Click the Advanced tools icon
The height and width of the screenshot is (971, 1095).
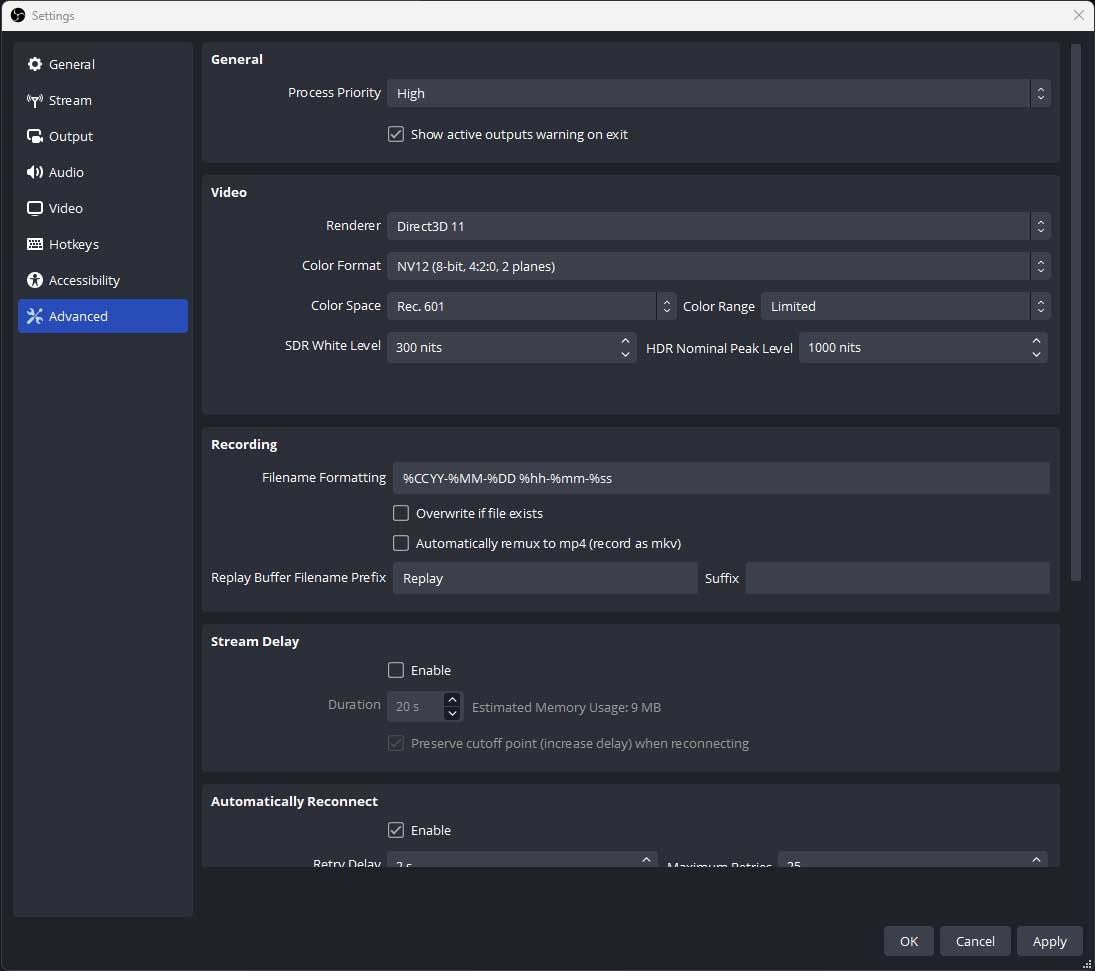(x=35, y=316)
